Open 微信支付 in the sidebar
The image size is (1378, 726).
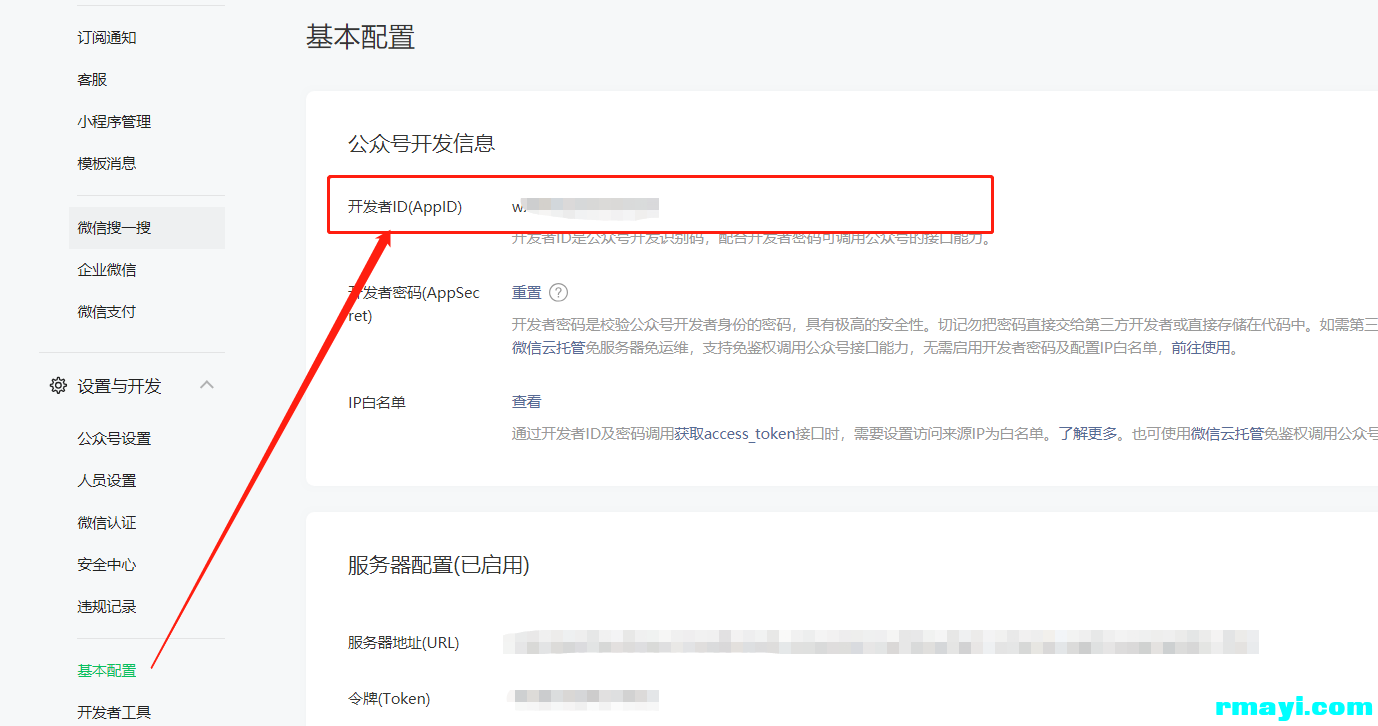107,312
